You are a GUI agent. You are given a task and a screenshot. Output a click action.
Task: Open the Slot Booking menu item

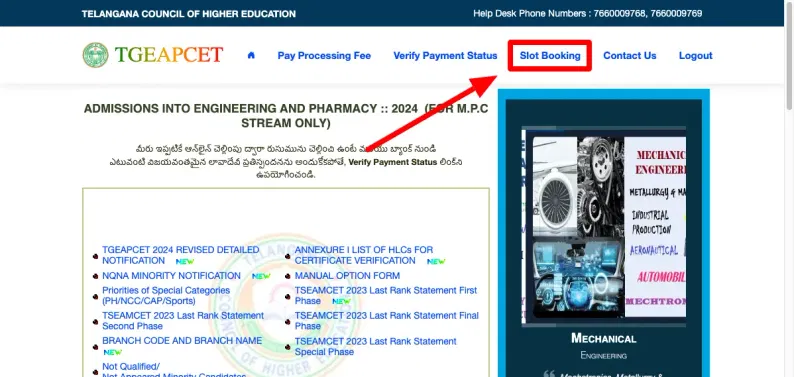click(x=550, y=56)
